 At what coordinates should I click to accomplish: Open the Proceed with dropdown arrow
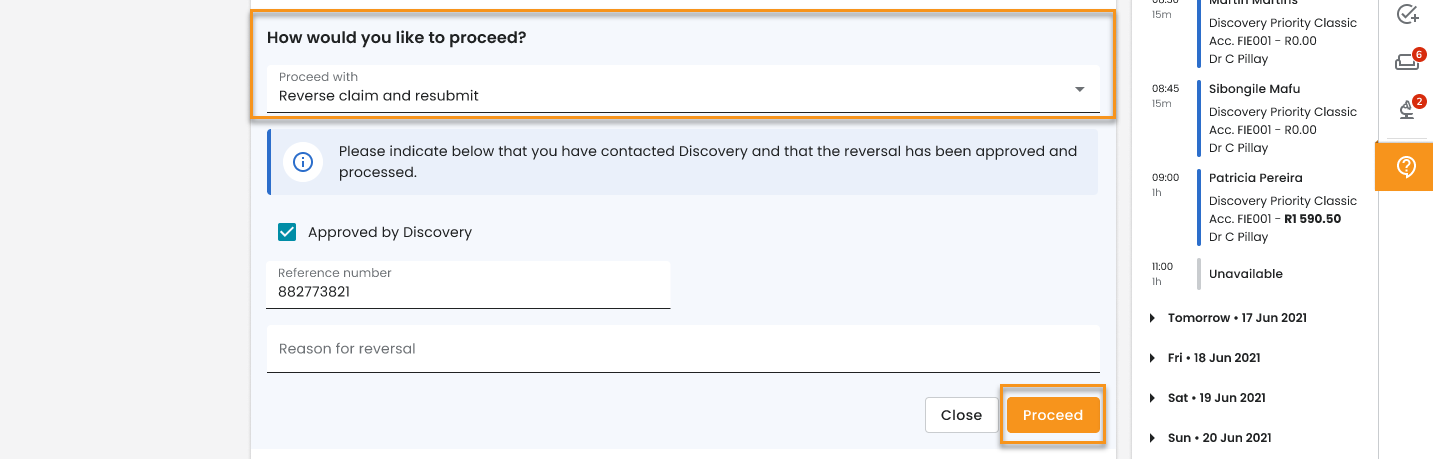1079,89
